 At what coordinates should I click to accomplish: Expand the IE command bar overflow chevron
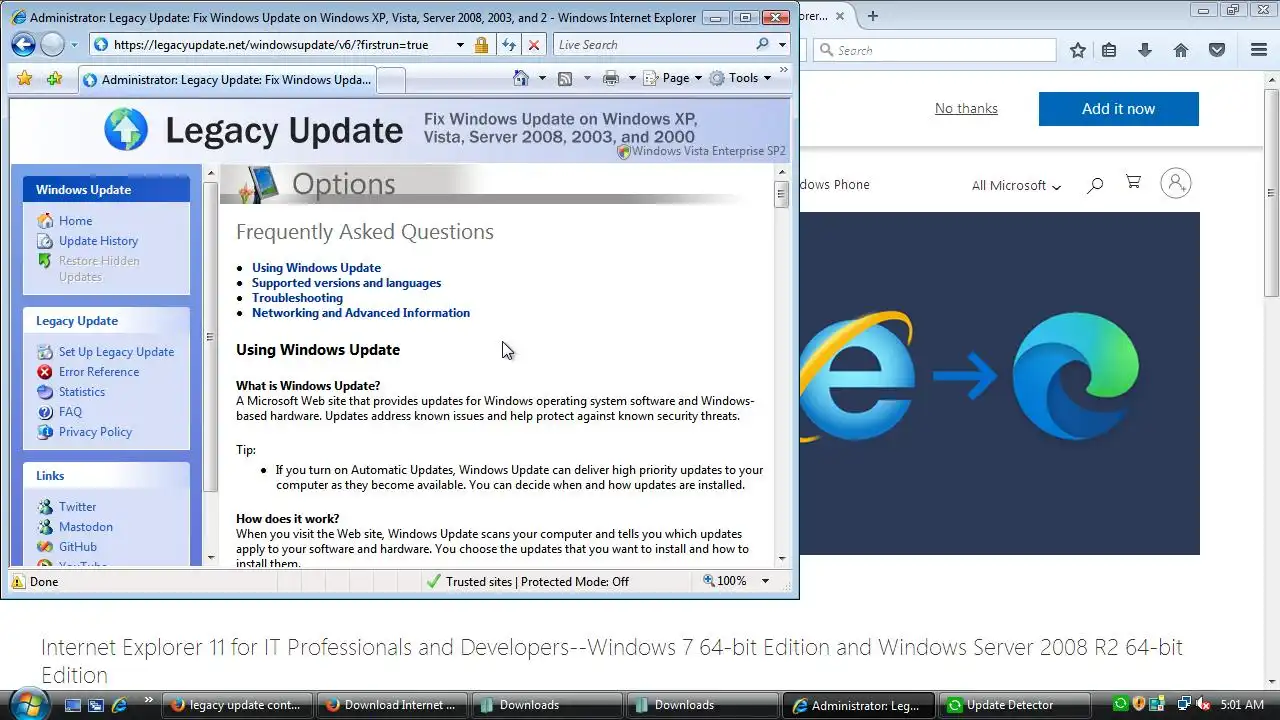click(784, 71)
